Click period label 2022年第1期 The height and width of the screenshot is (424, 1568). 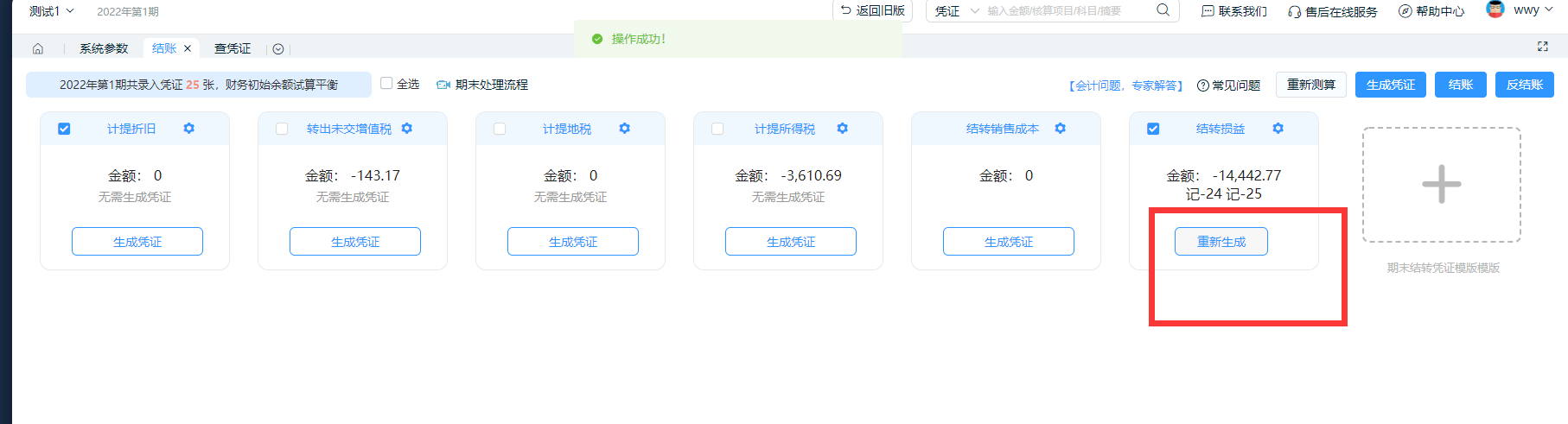click(128, 12)
